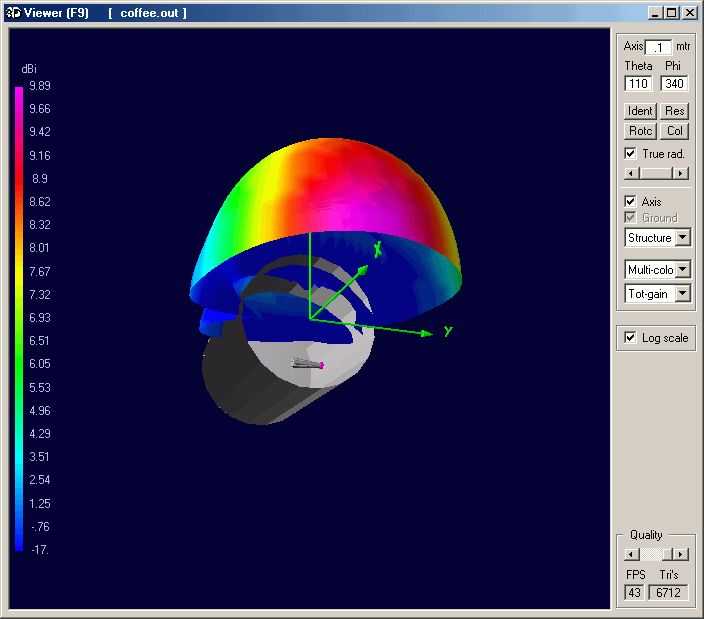The height and width of the screenshot is (619, 704).
Task: Click the Rotc button
Action: pos(640,131)
